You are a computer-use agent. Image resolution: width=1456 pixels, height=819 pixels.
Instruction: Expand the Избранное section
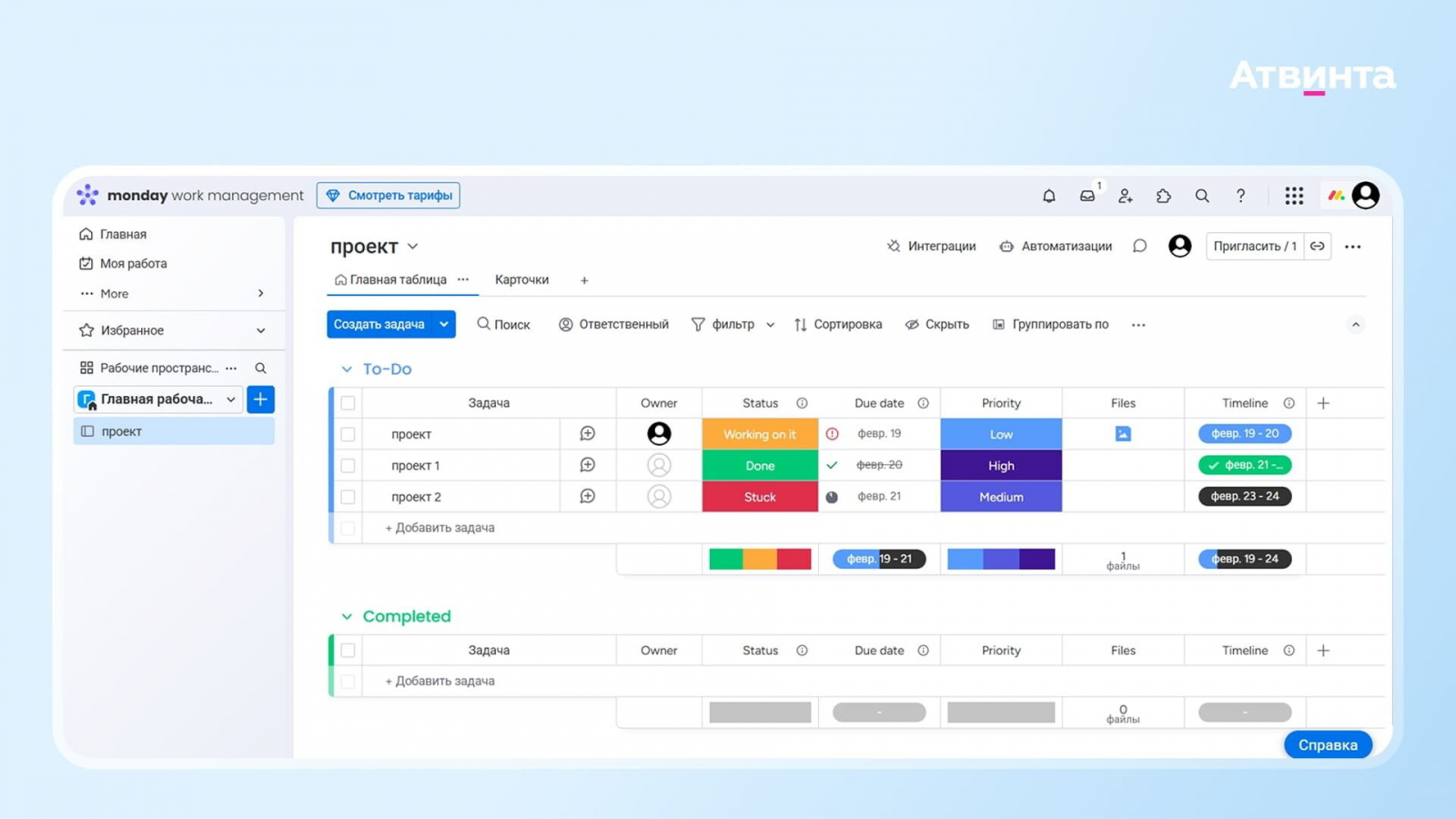click(261, 330)
